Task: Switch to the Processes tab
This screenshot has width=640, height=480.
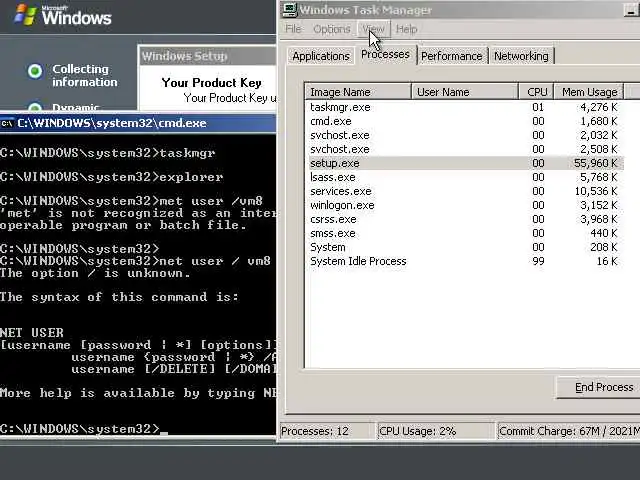Action: tap(385, 54)
